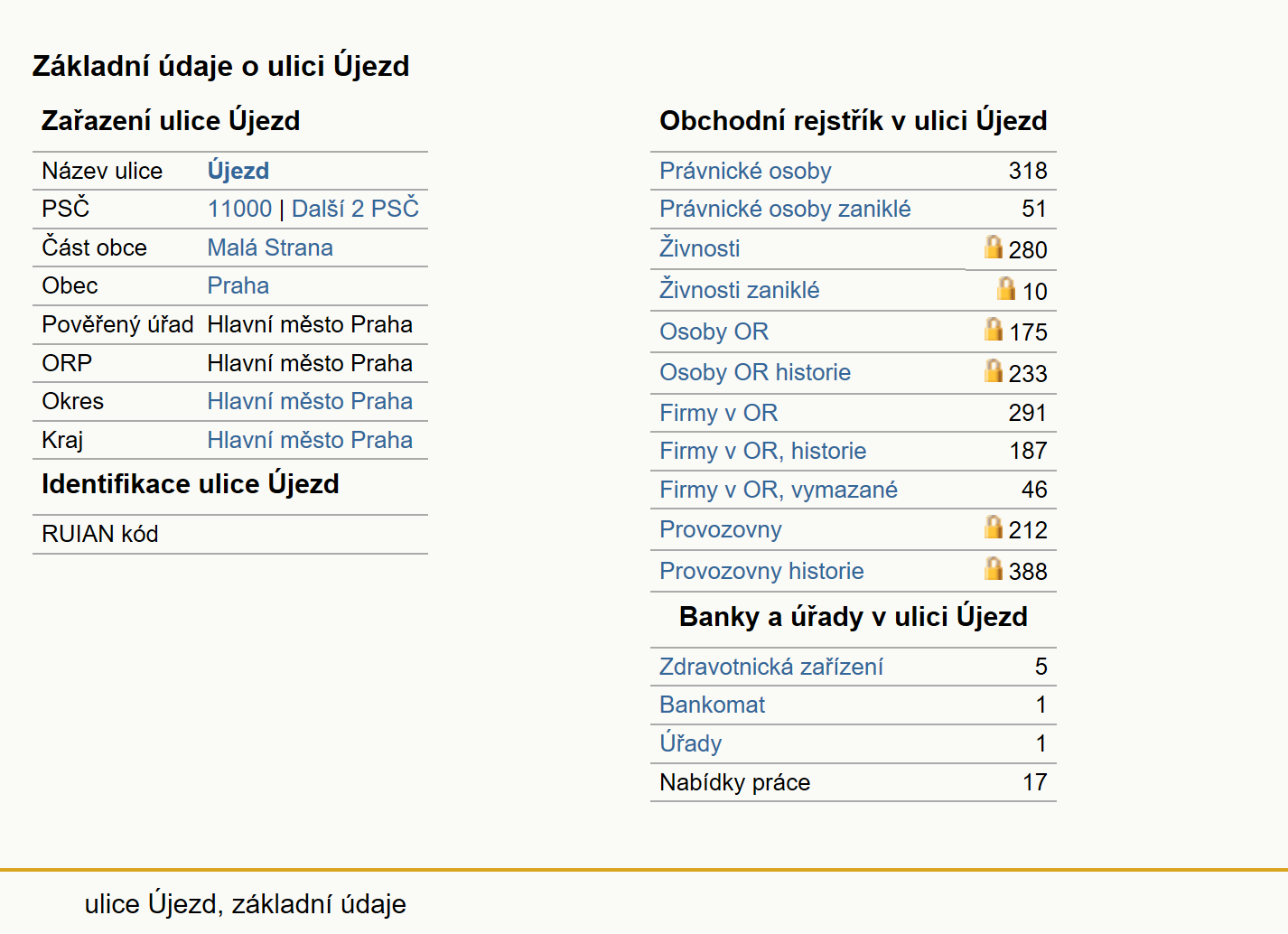View Zdravotnická zařízení list

pyautogui.click(x=771, y=667)
